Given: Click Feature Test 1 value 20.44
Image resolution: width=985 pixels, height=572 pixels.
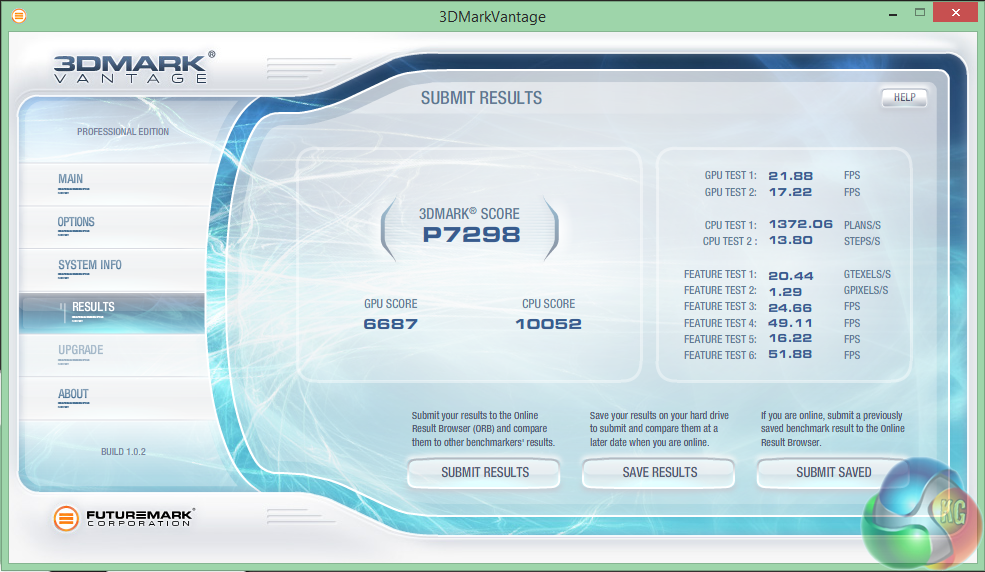Looking at the screenshot, I should tap(790, 276).
